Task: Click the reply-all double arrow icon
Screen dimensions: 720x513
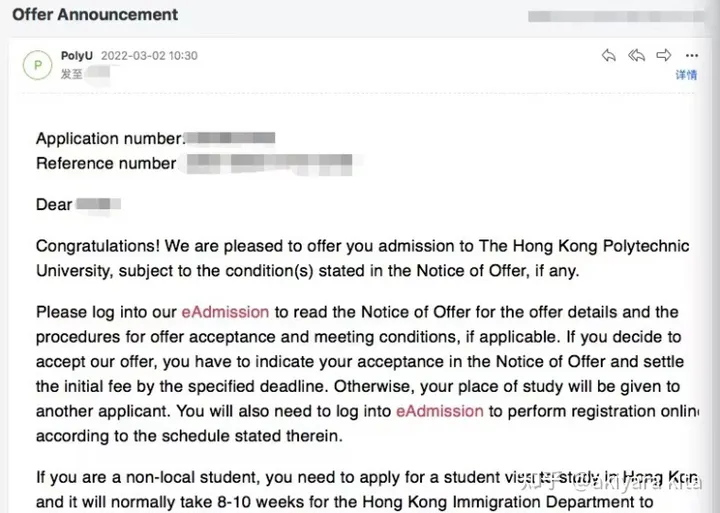Action: [636, 56]
